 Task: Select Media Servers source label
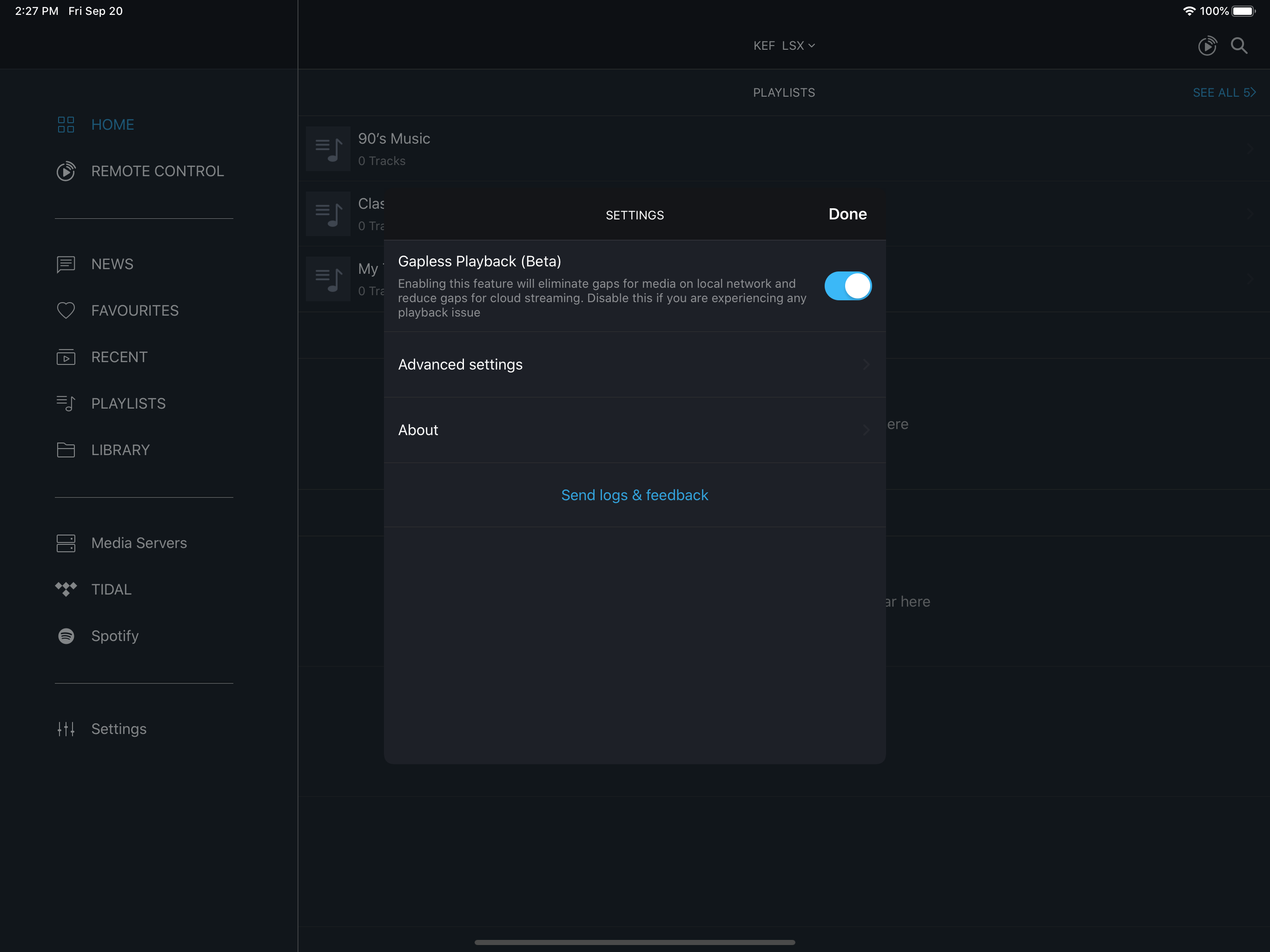pyautogui.click(x=139, y=543)
